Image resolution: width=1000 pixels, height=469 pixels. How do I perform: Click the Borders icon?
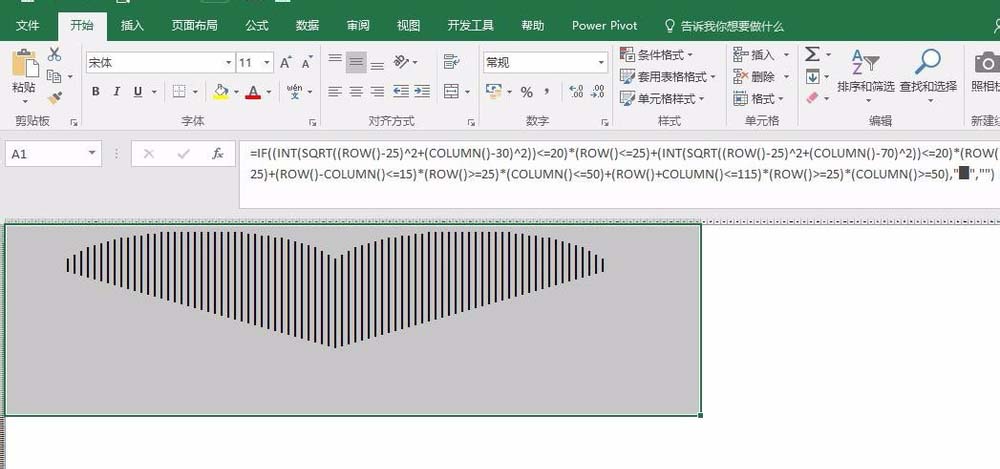[x=179, y=92]
